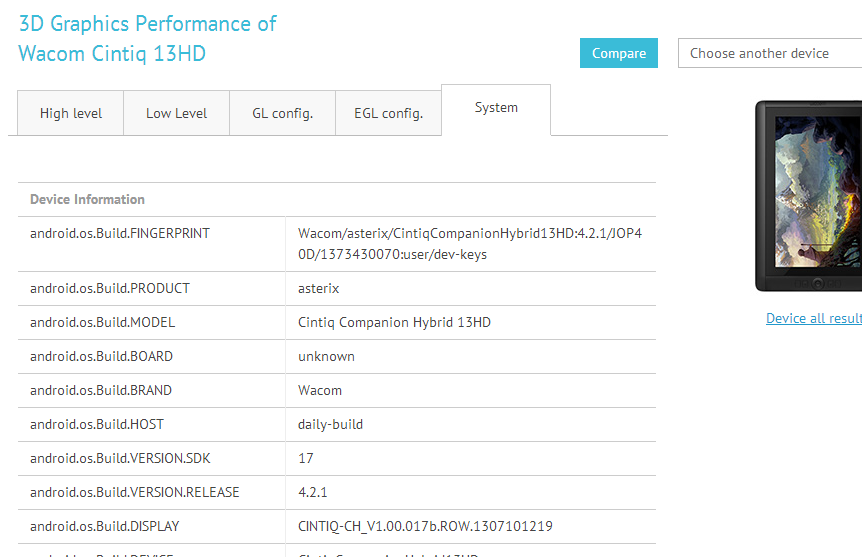The height and width of the screenshot is (557, 862).
Task: Click the Device Information section header
Action: coord(87,199)
